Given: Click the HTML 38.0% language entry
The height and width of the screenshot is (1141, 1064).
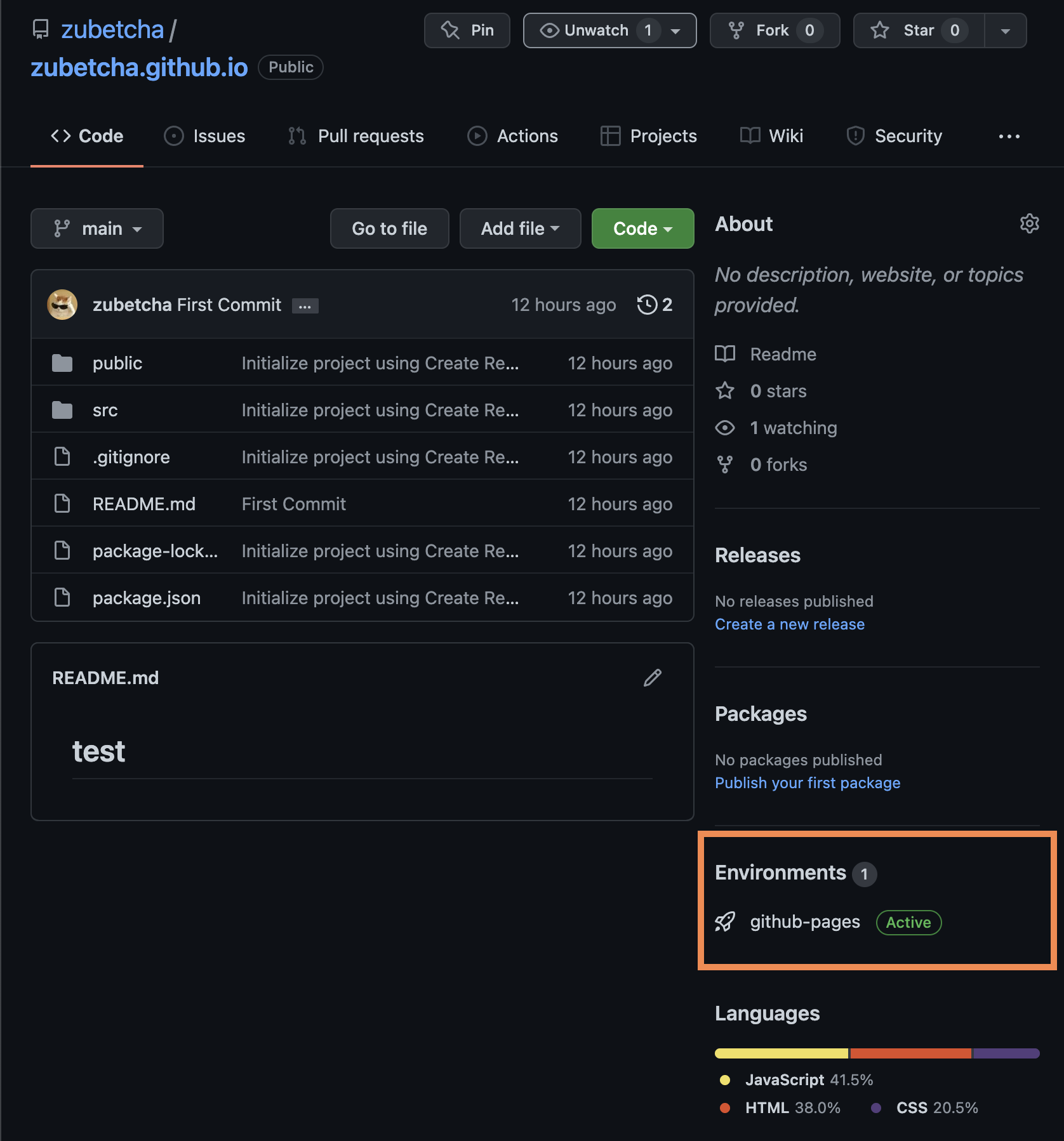Looking at the screenshot, I should [781, 1107].
